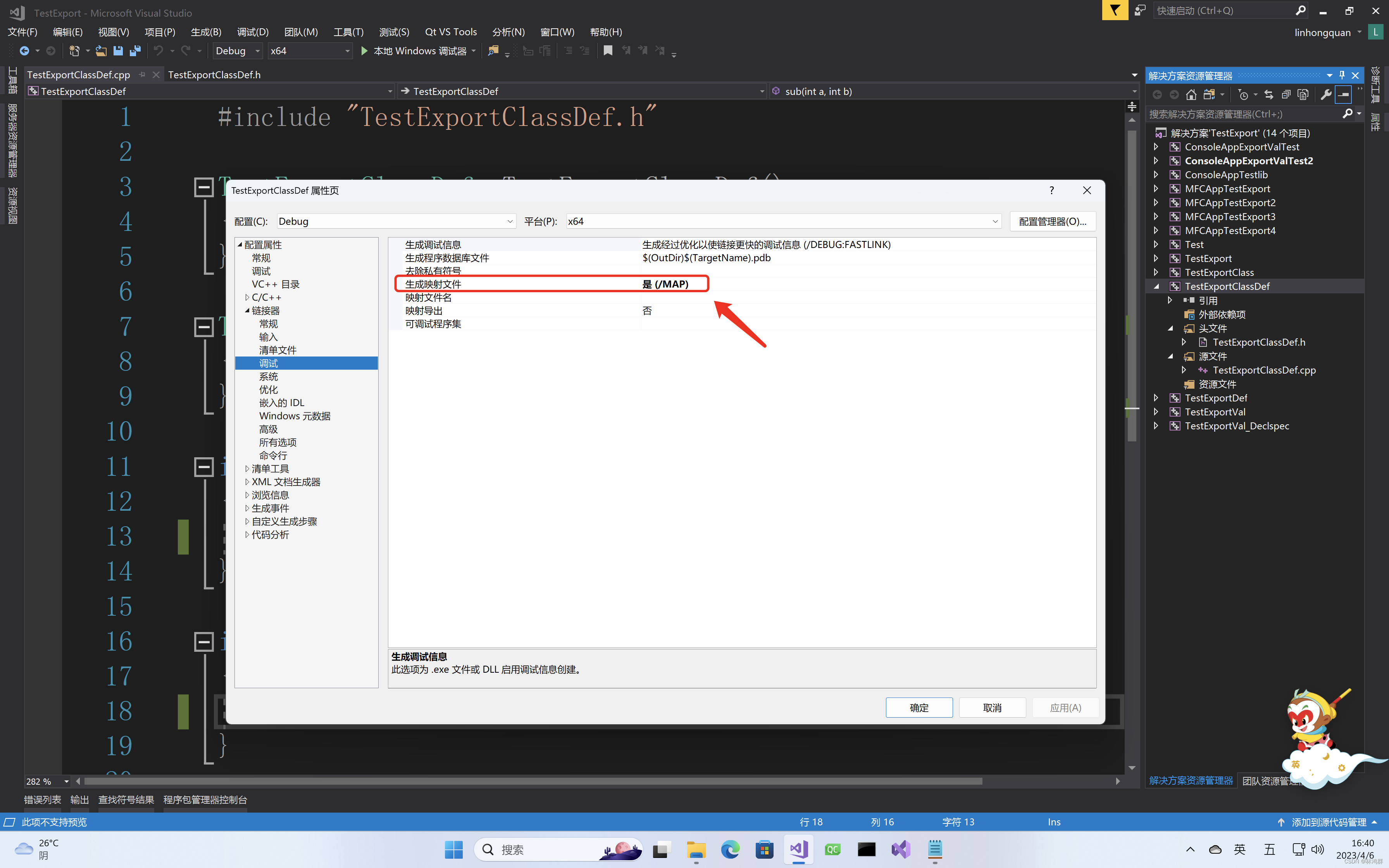Expand the TestExport project node
1389x868 pixels.
(1155, 258)
